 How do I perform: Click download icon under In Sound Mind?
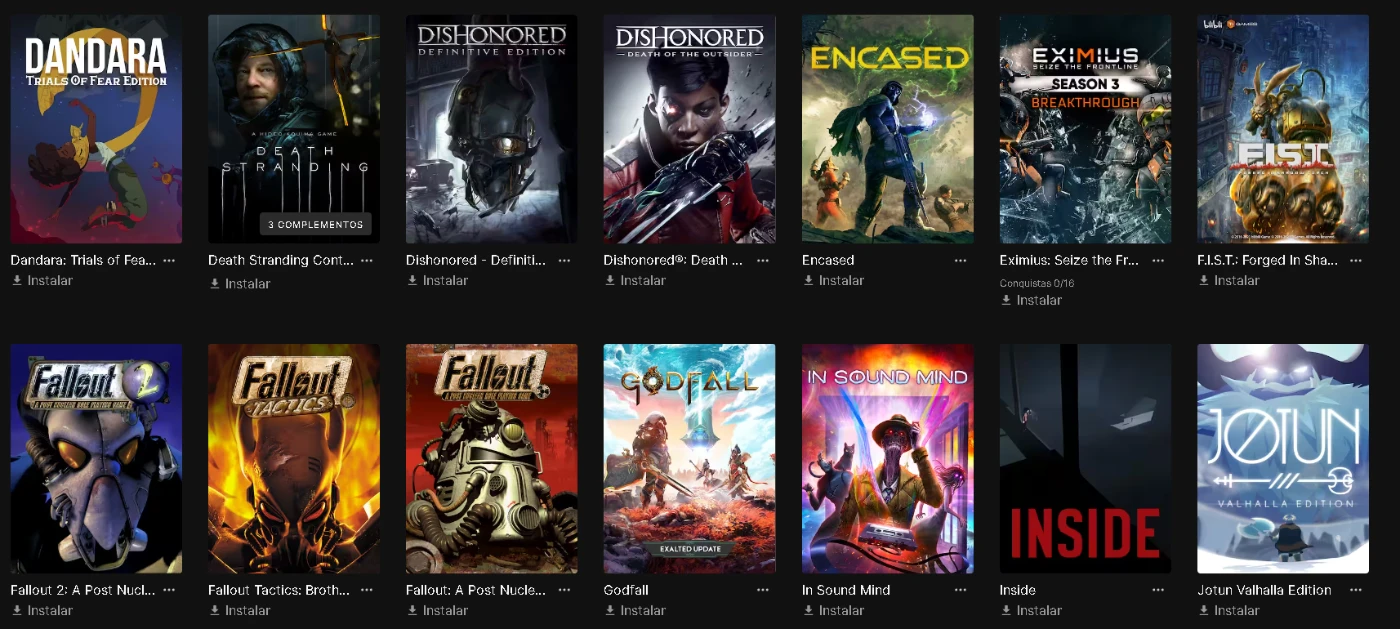click(x=808, y=610)
